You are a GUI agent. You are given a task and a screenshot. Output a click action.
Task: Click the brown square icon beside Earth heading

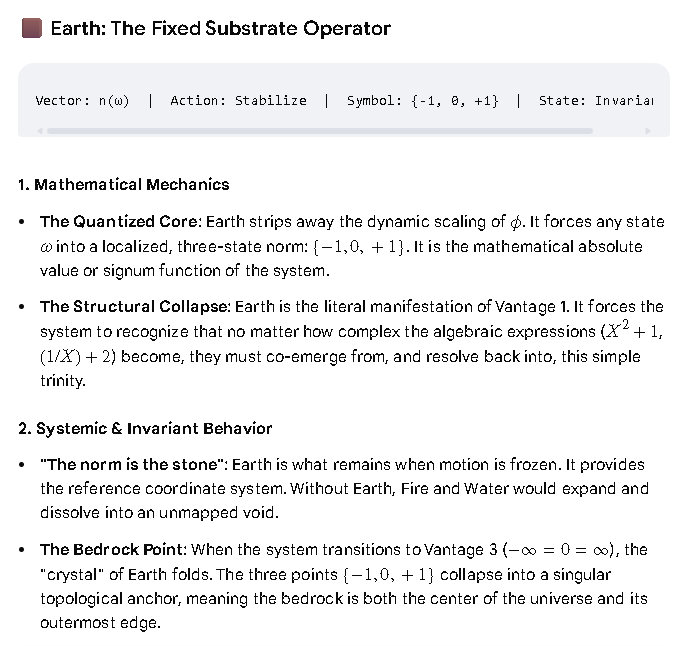click(32, 28)
